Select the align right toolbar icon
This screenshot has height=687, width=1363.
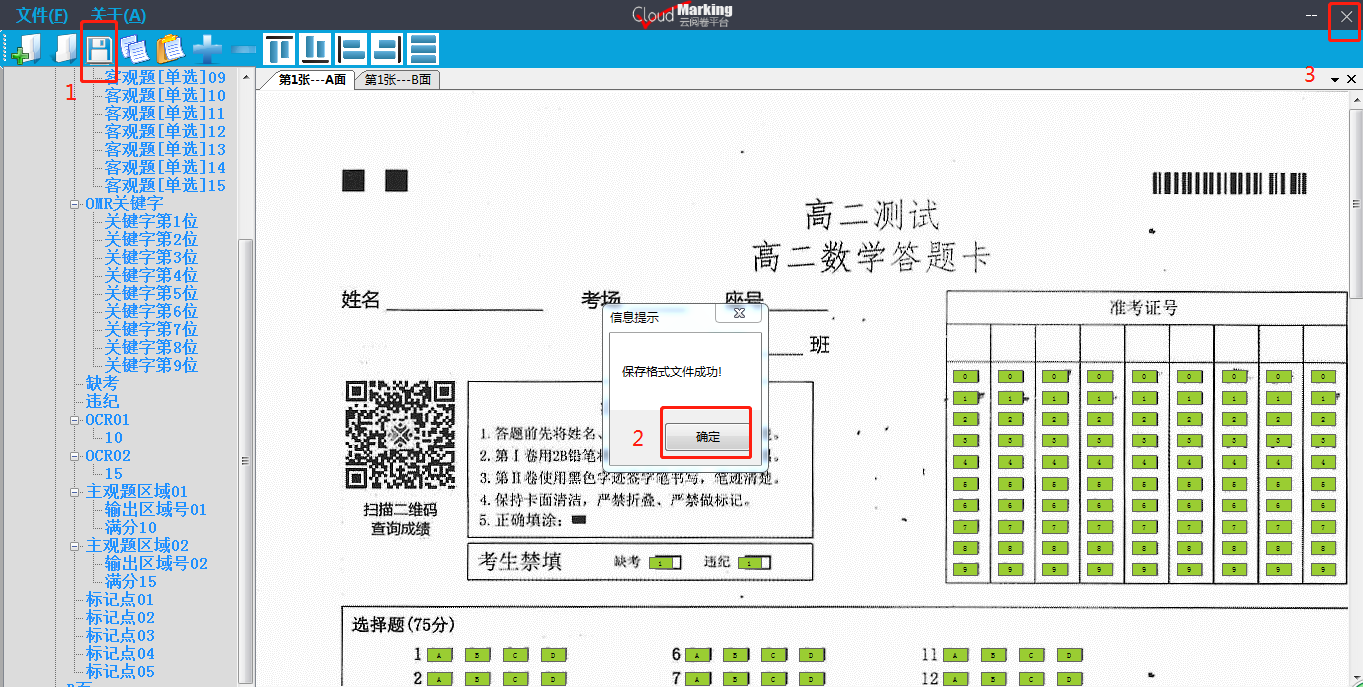click(x=387, y=48)
